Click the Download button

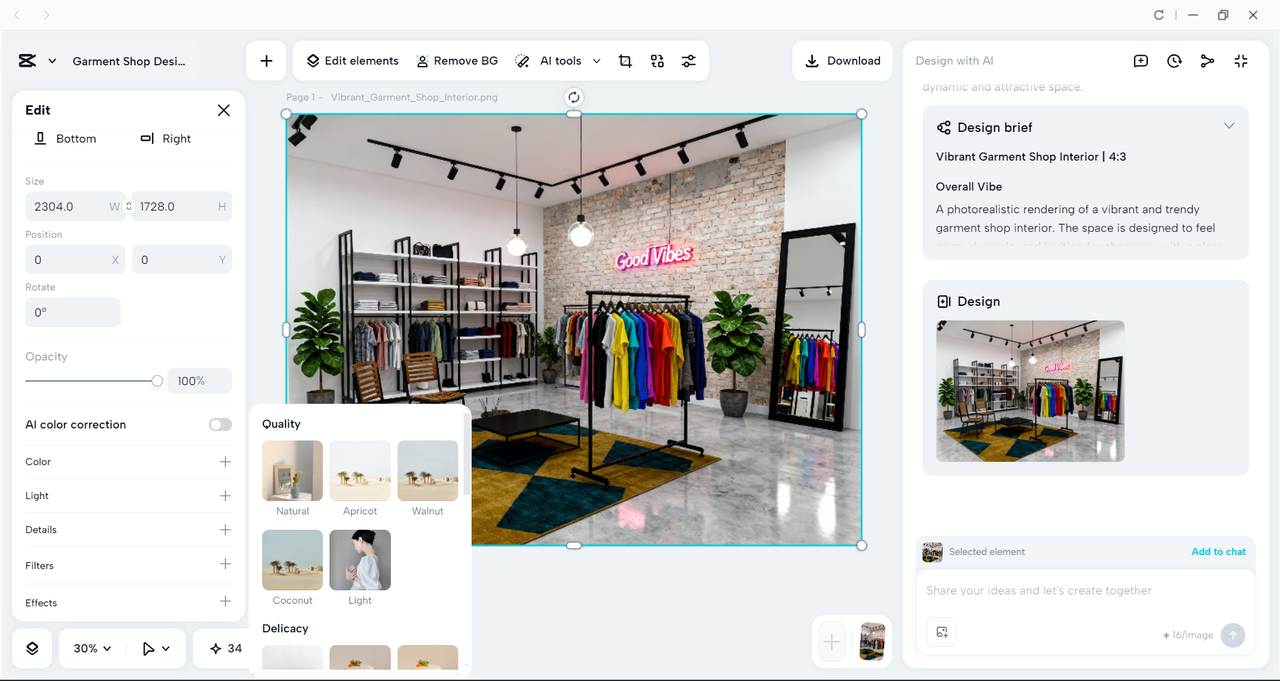pos(842,60)
